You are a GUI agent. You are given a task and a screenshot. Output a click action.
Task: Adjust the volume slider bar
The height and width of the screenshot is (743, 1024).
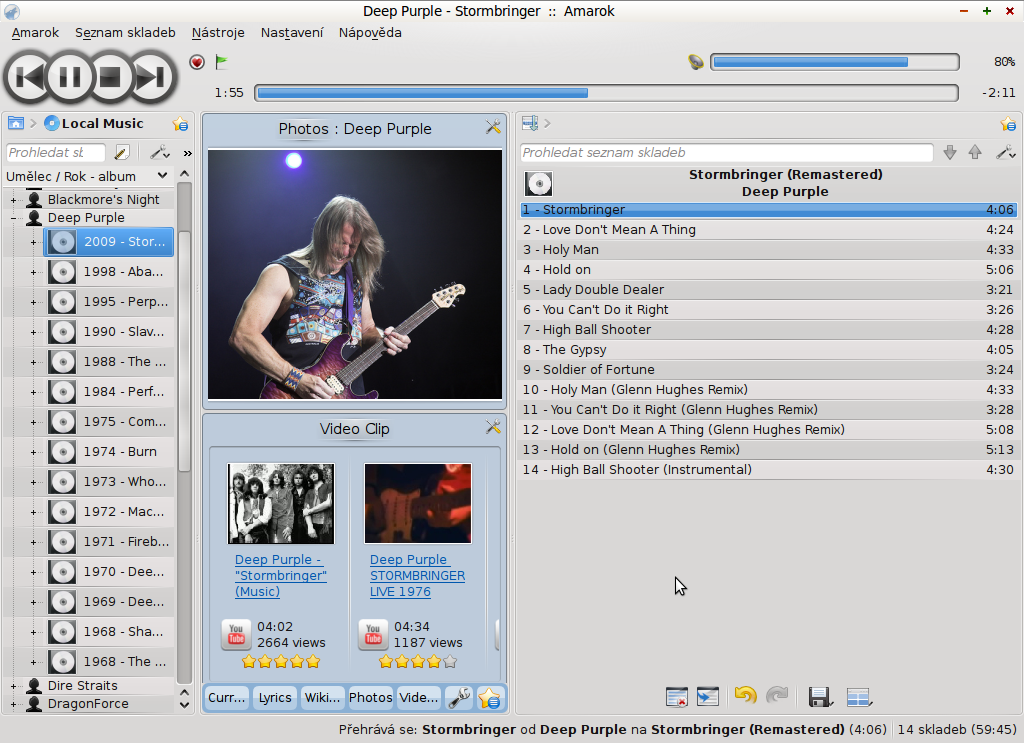835,62
